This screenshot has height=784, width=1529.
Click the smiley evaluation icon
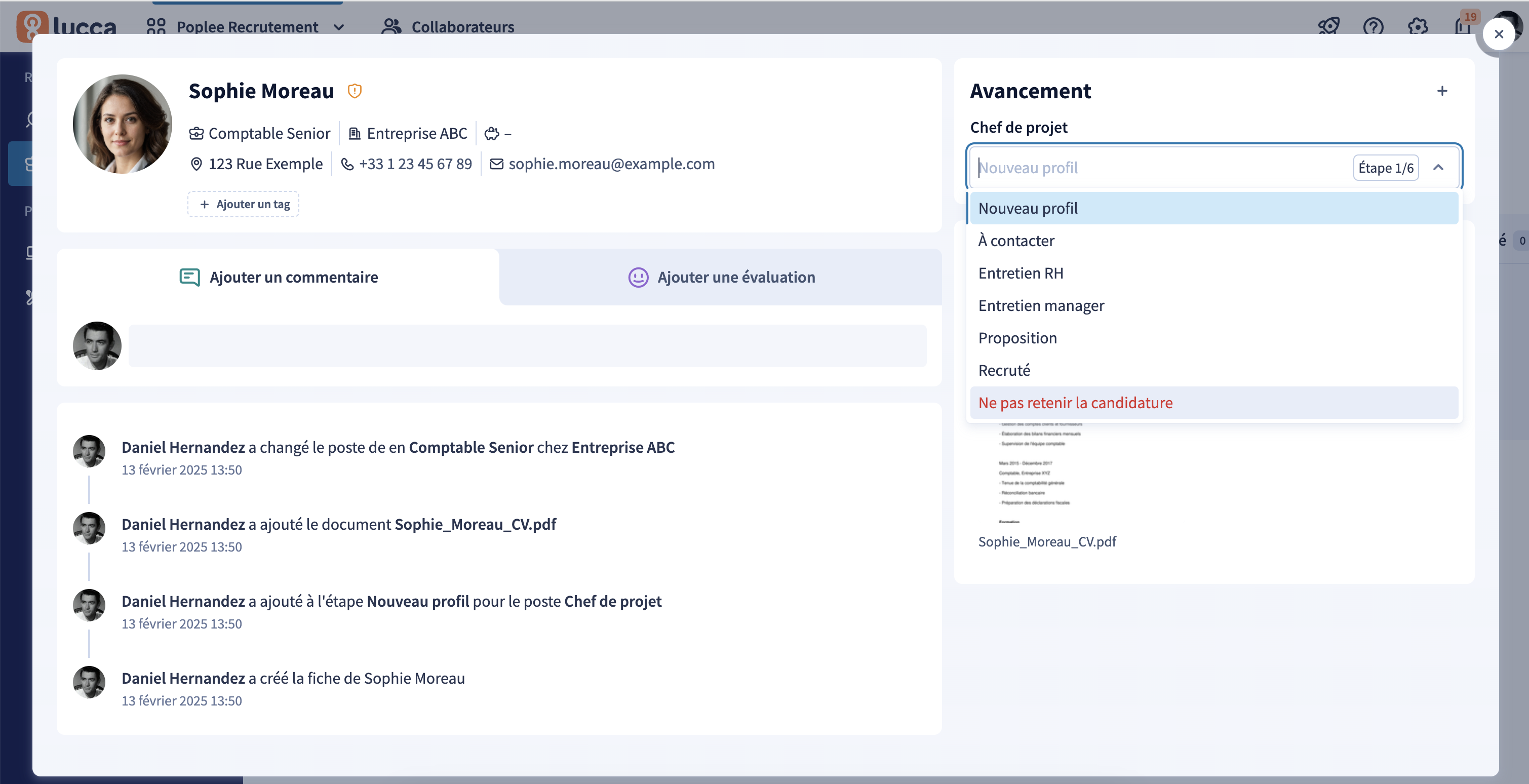click(638, 277)
